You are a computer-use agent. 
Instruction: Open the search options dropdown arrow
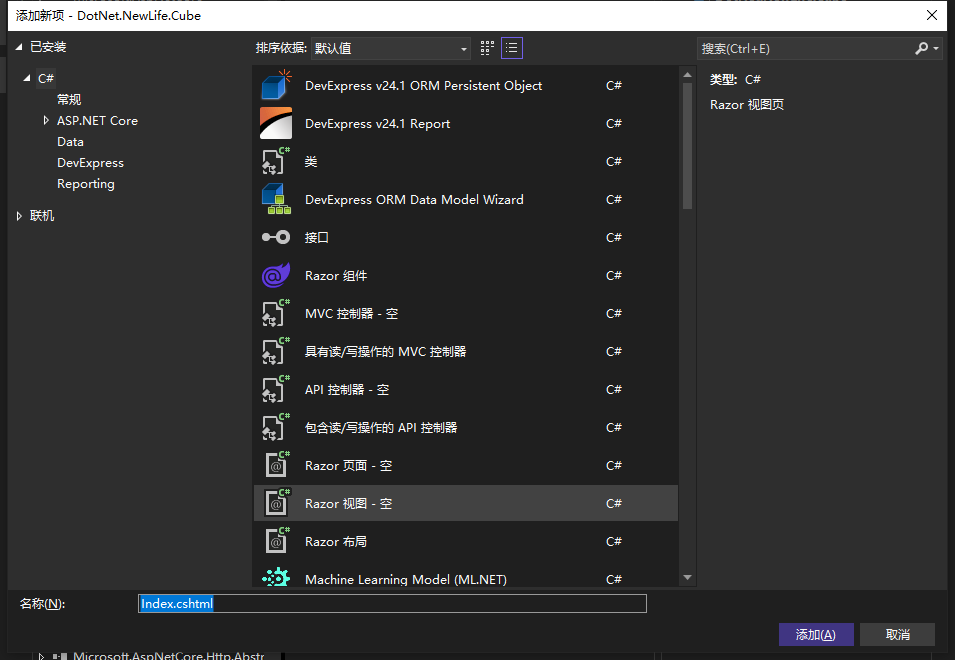(x=936, y=48)
